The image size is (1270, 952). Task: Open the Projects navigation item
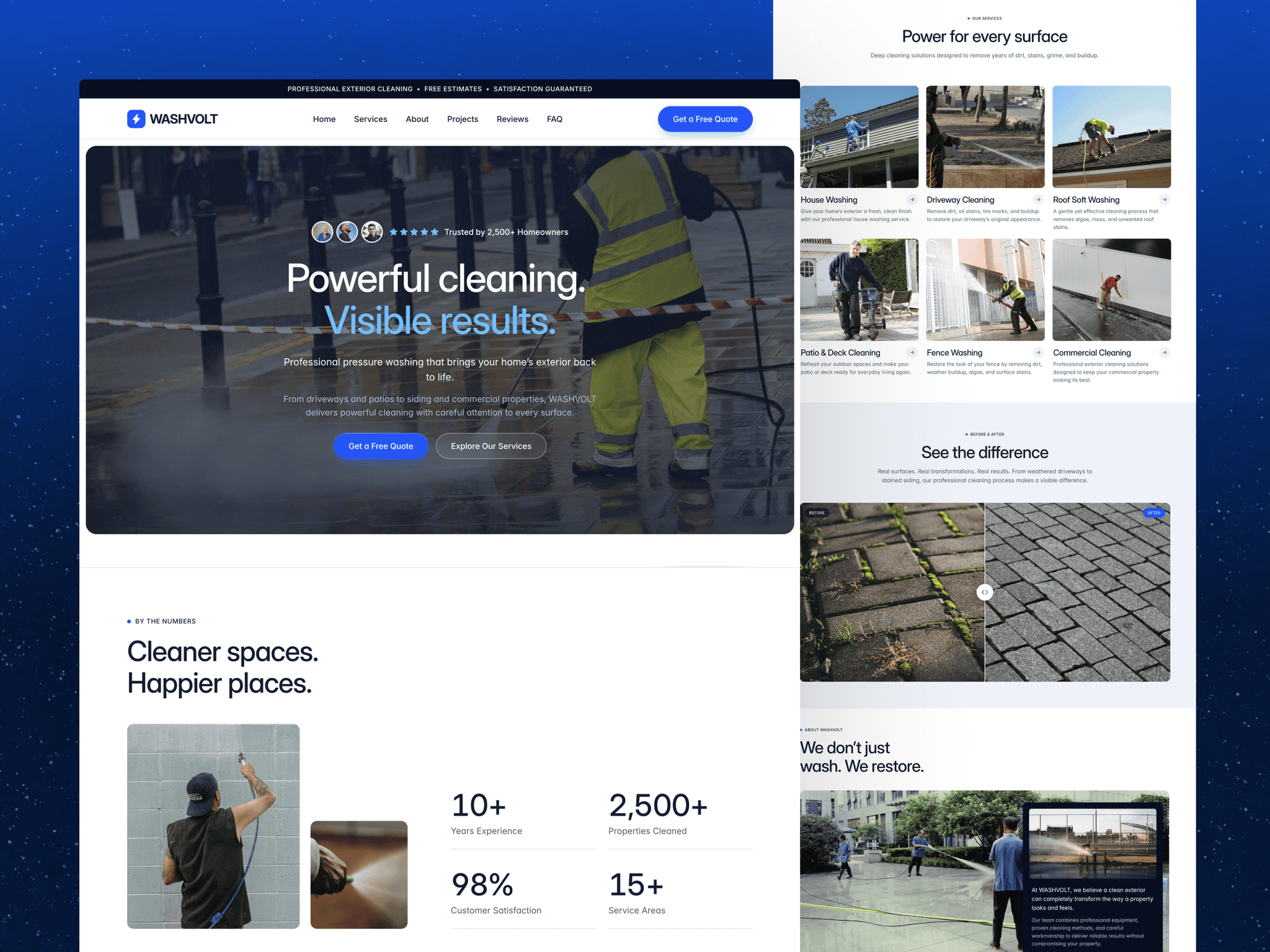(463, 119)
